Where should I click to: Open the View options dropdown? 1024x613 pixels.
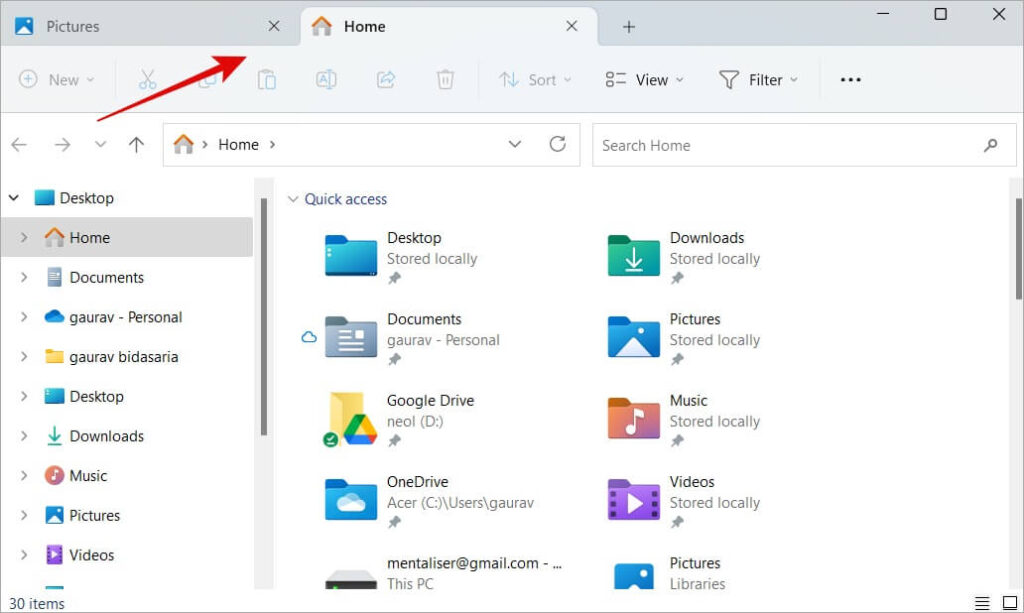(645, 80)
